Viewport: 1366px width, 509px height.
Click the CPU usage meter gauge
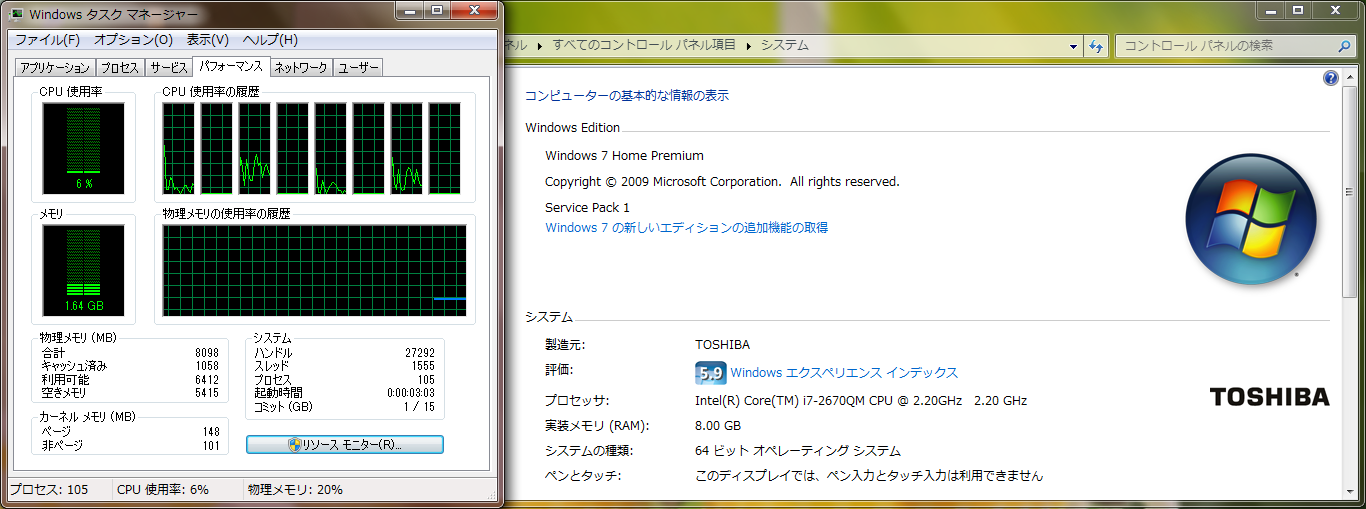pos(84,148)
